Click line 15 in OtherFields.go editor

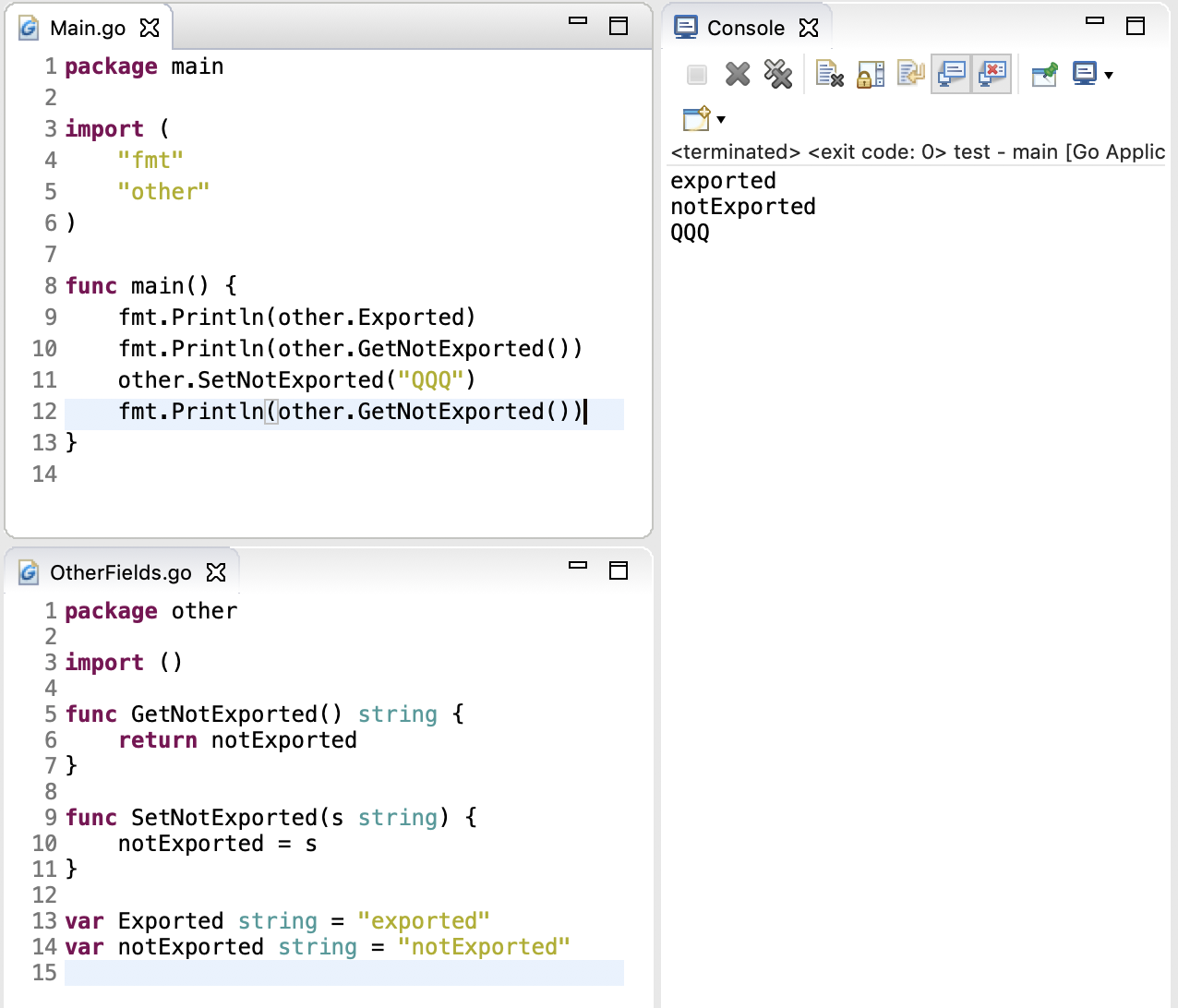(x=343, y=973)
